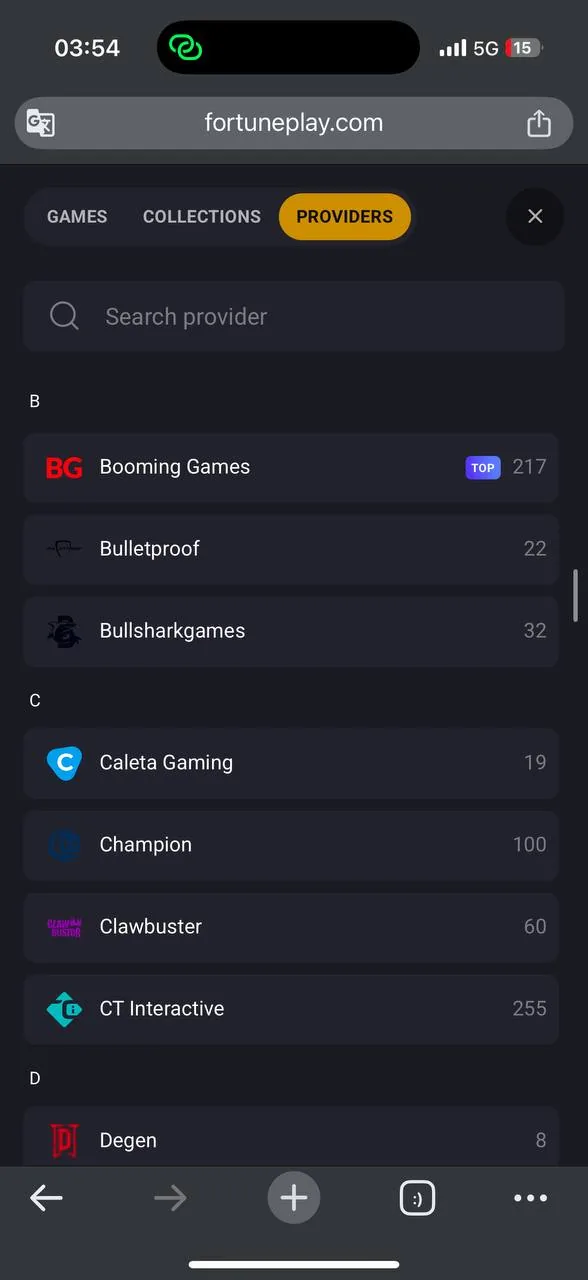Tap the CT Interactive teal logo icon
The height and width of the screenshot is (1280, 588).
64,1009
